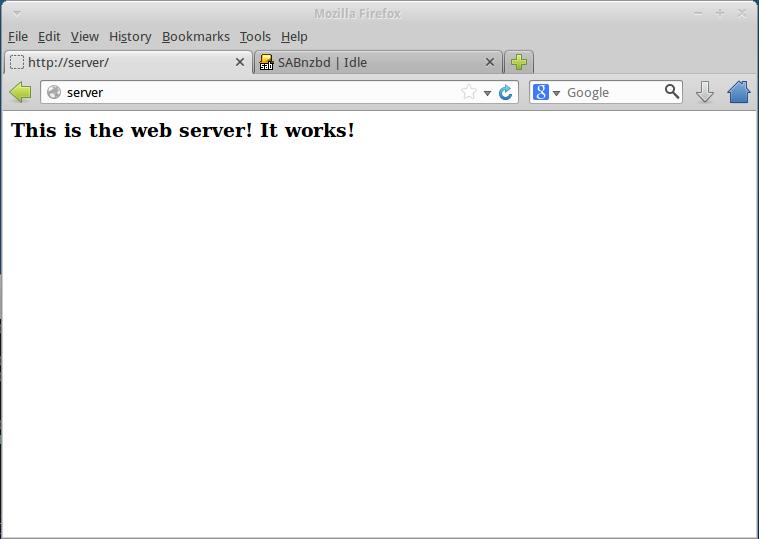Open the Bookmarks menu

coord(196,37)
